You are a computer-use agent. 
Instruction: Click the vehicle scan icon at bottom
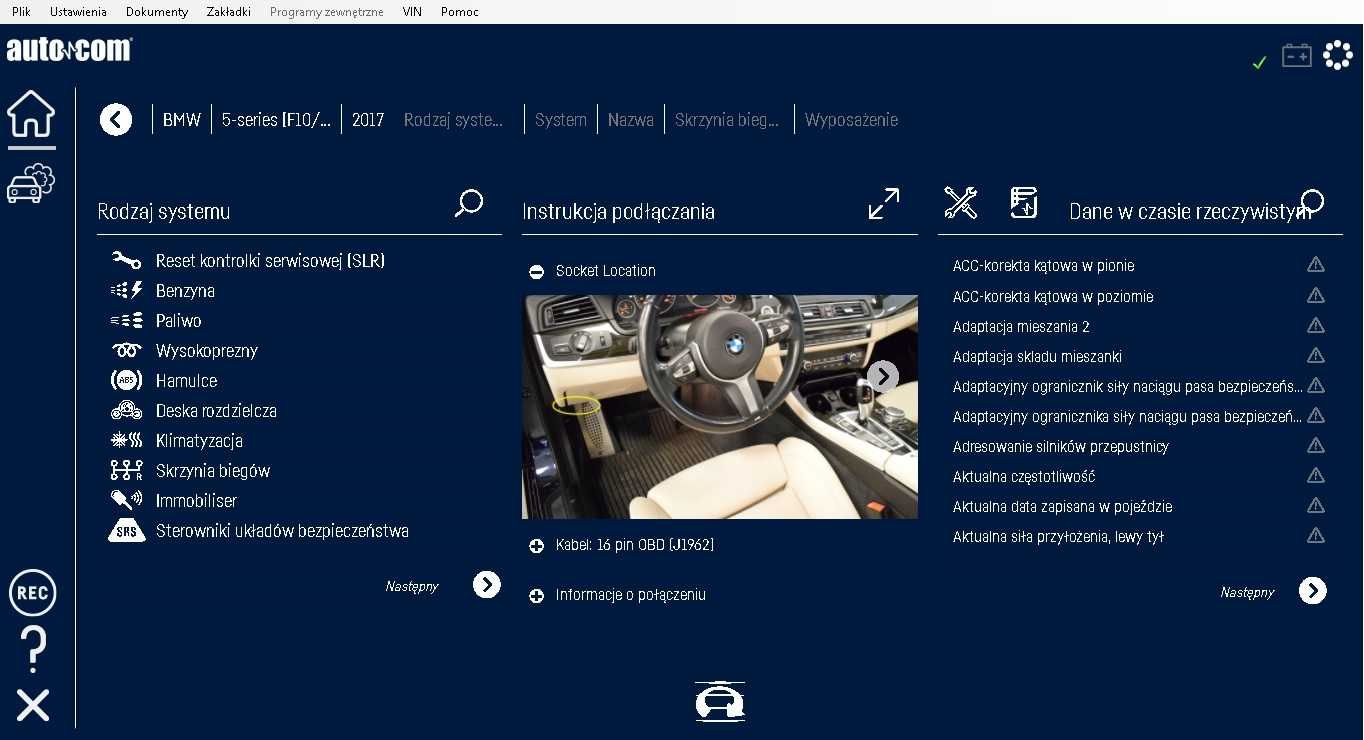720,701
